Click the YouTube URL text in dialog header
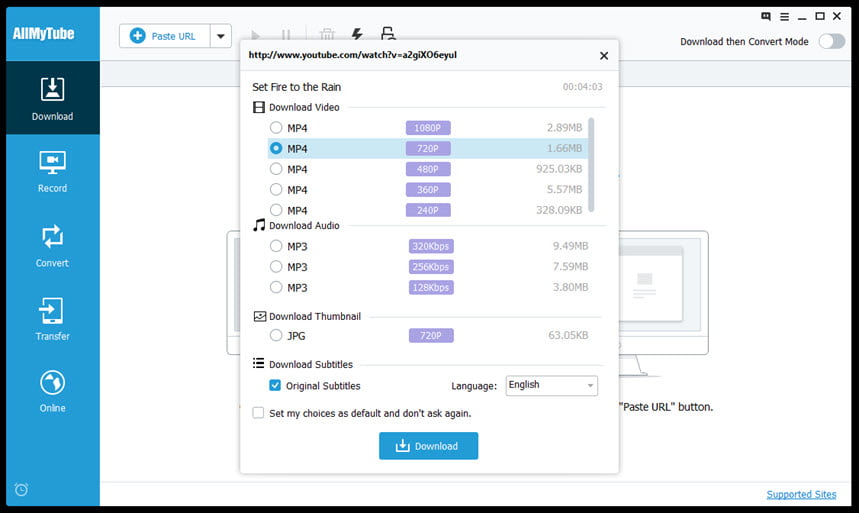Image resolution: width=860 pixels, height=513 pixels. tap(352, 55)
